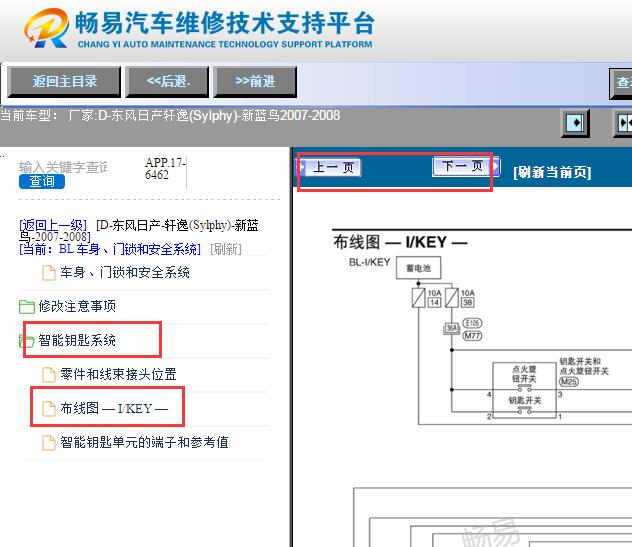Click the single arrow panel toggle icon

pos(575,123)
